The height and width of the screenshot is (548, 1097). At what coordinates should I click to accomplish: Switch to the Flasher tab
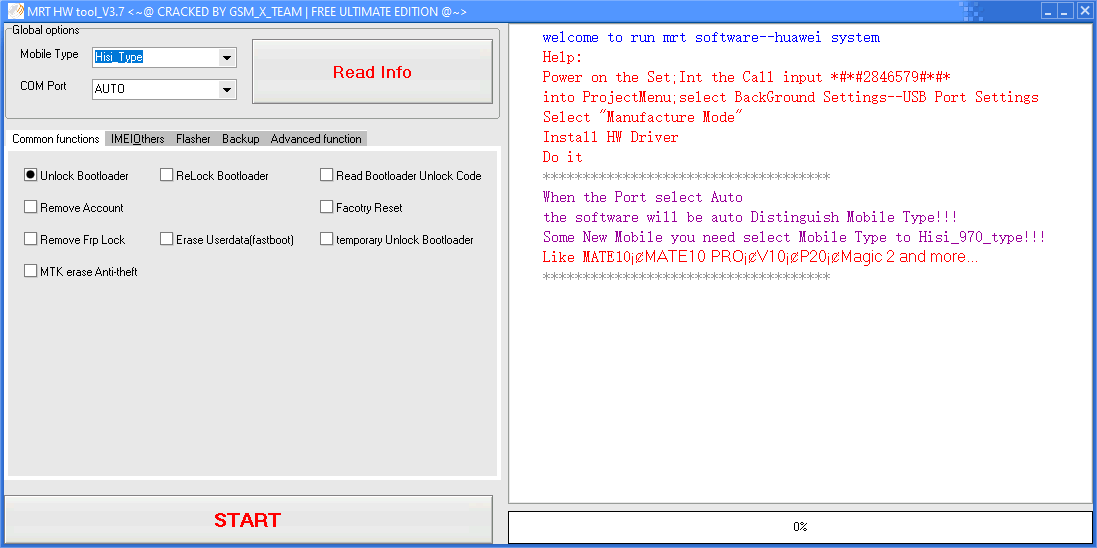coord(193,139)
